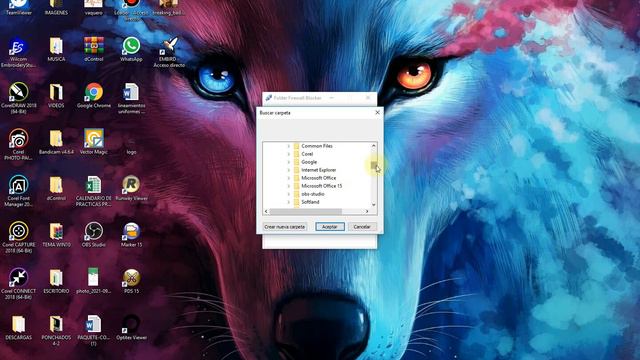Screen dimensions: 640x360
Task: Select the lineamientos uniformes Word document
Action: [x=131, y=98]
